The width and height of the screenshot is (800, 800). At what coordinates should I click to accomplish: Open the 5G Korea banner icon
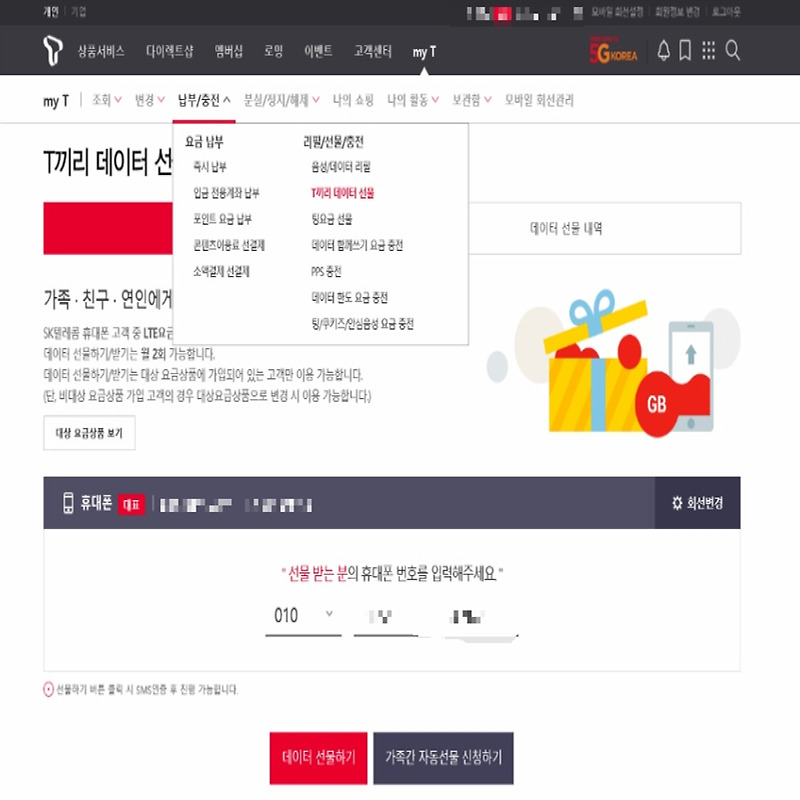(x=613, y=50)
